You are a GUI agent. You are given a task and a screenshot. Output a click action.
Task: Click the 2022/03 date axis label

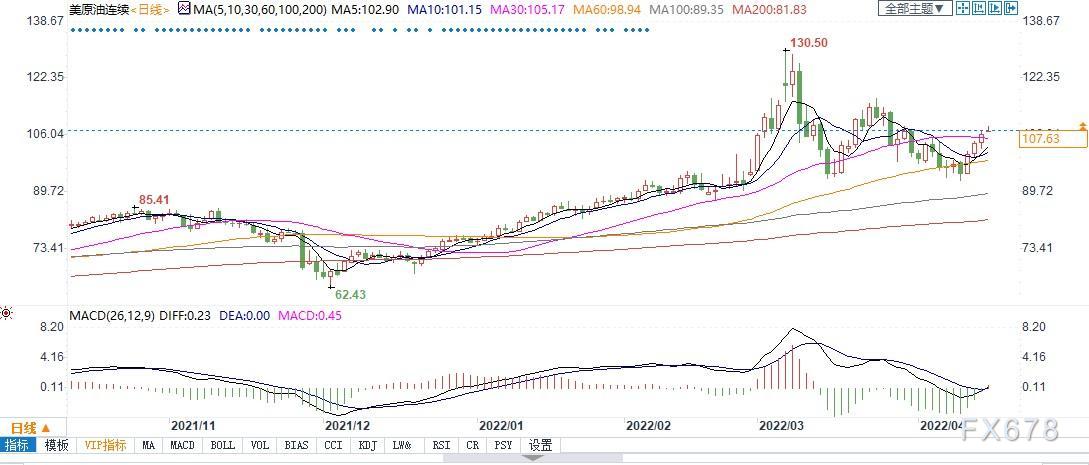(x=781, y=425)
